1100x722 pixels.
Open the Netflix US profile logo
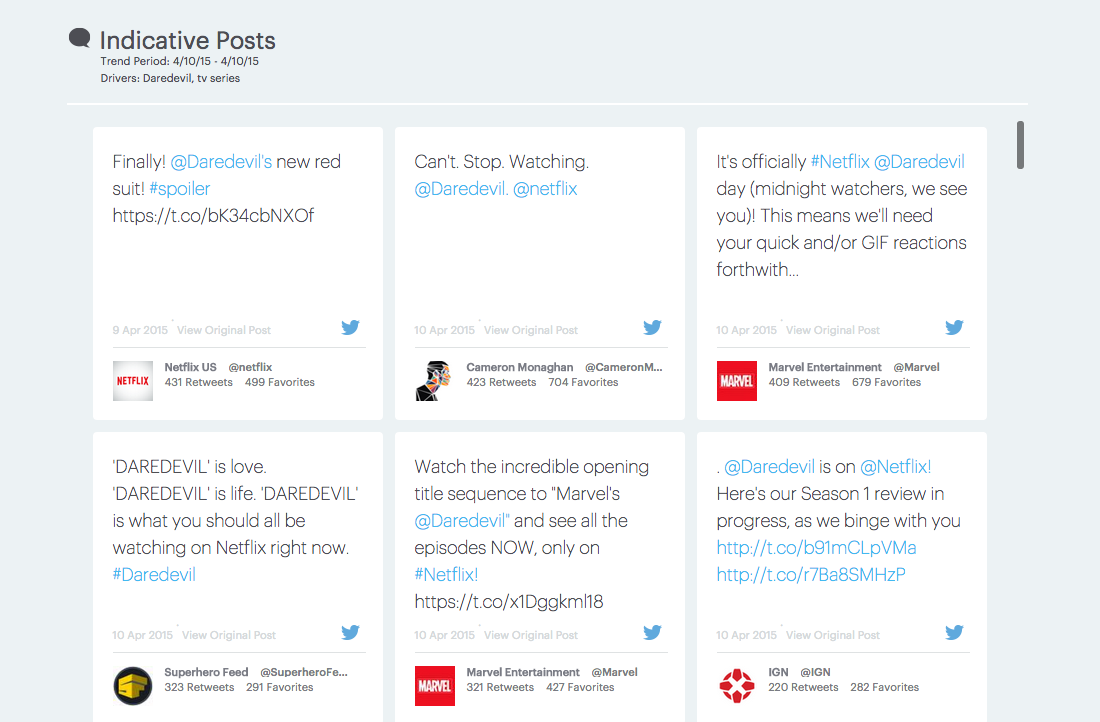pos(133,381)
